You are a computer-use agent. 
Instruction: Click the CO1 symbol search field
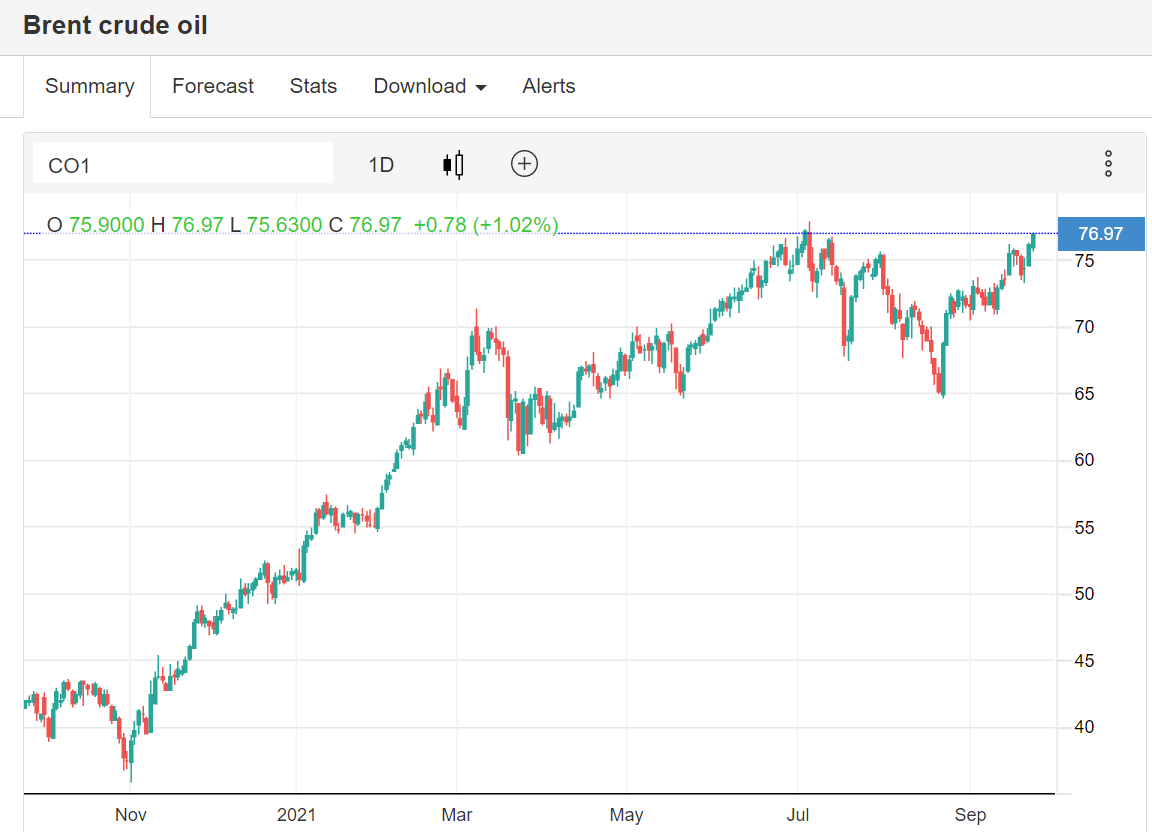click(x=183, y=165)
